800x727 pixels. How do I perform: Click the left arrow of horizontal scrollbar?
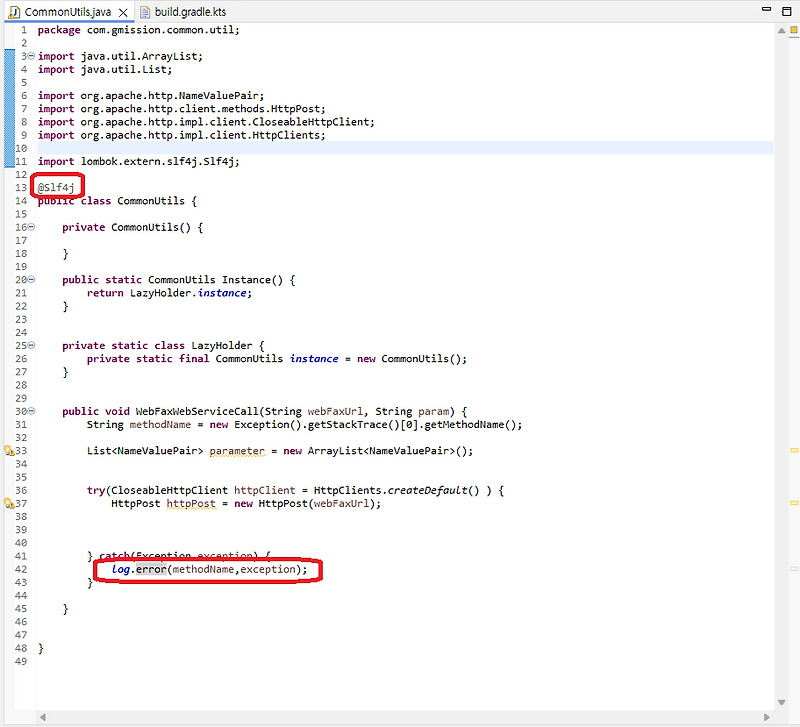[x=41, y=716]
